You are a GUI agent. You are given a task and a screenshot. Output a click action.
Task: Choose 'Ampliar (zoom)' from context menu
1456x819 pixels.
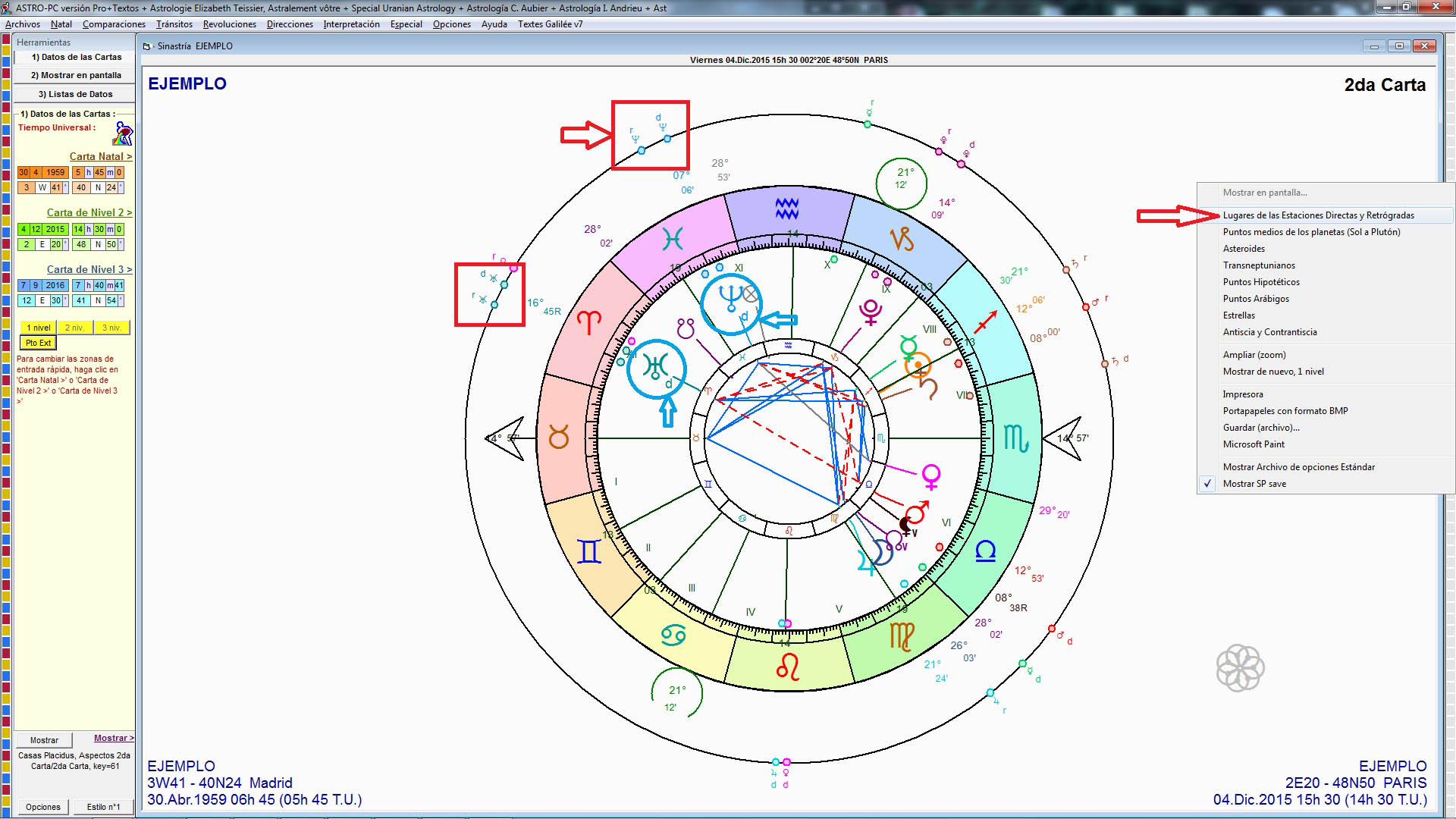click(1254, 355)
